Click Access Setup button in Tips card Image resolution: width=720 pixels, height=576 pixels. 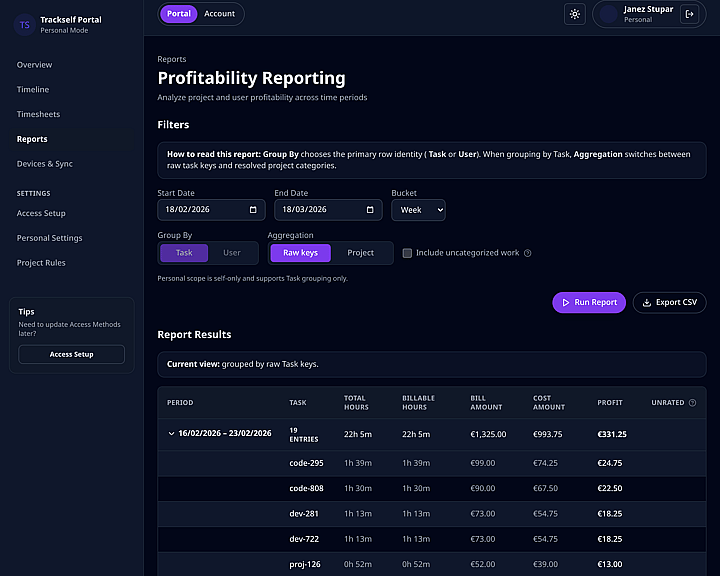point(71,355)
